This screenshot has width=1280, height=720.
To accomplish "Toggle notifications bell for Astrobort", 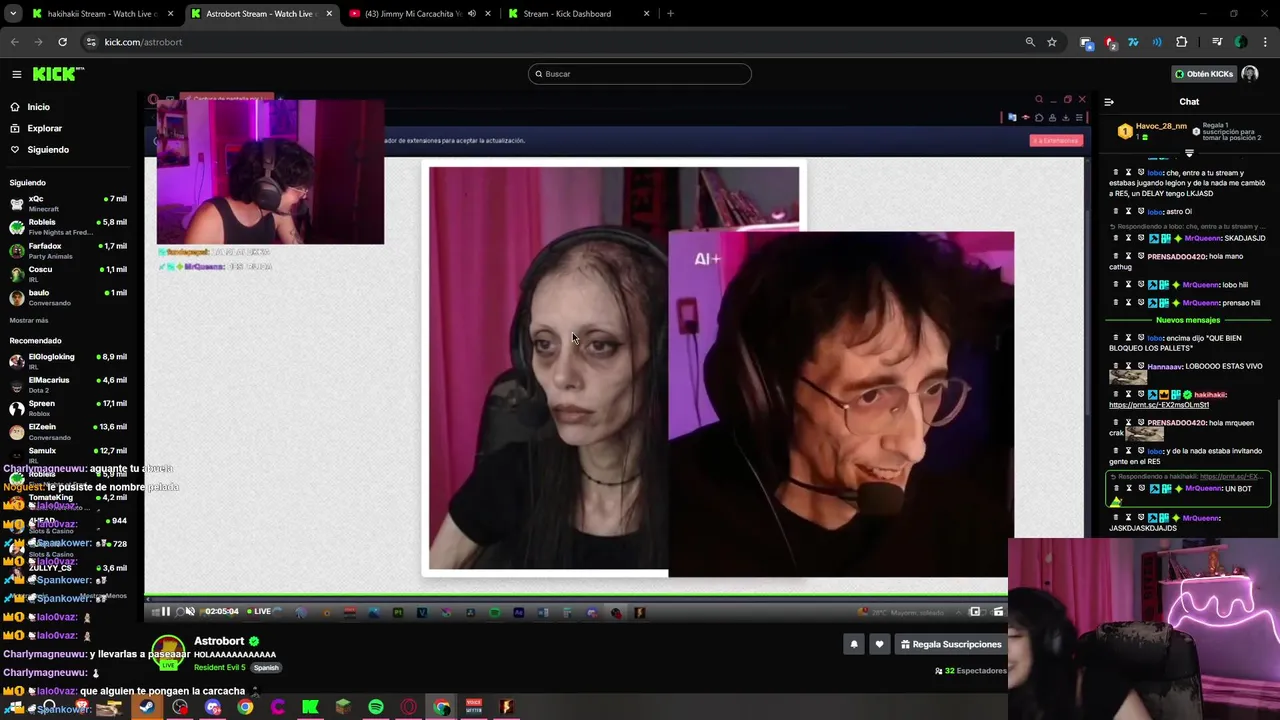I will pos(854,645).
